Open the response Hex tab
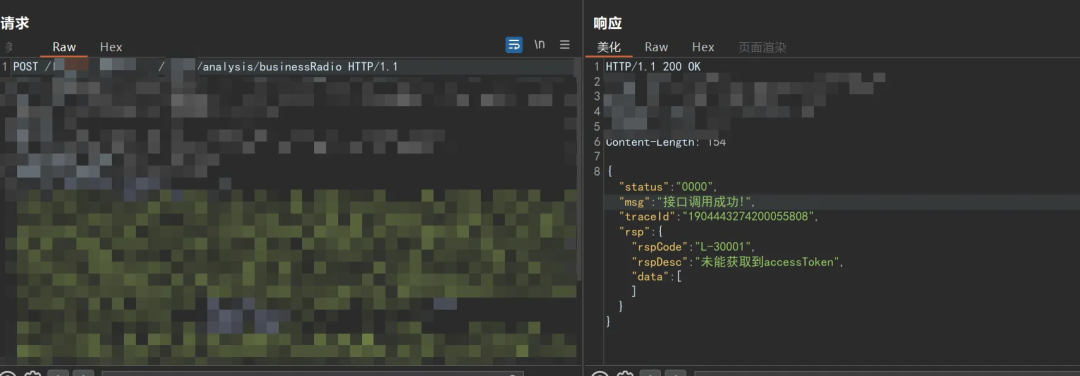Screen dimensions: 1080x376 703,47
